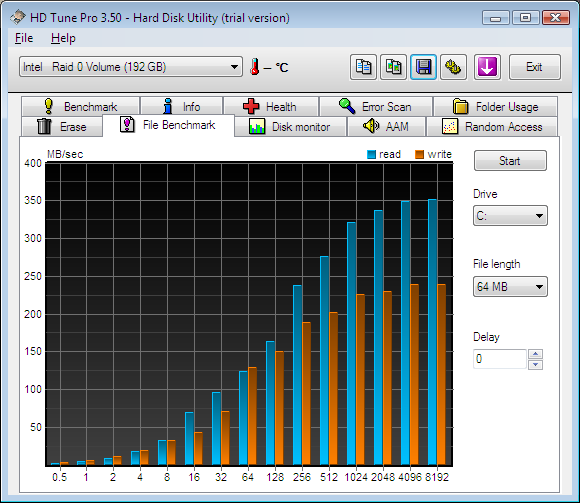Click into the Delay input field
The width and height of the screenshot is (580, 503).
pyautogui.click(x=500, y=359)
